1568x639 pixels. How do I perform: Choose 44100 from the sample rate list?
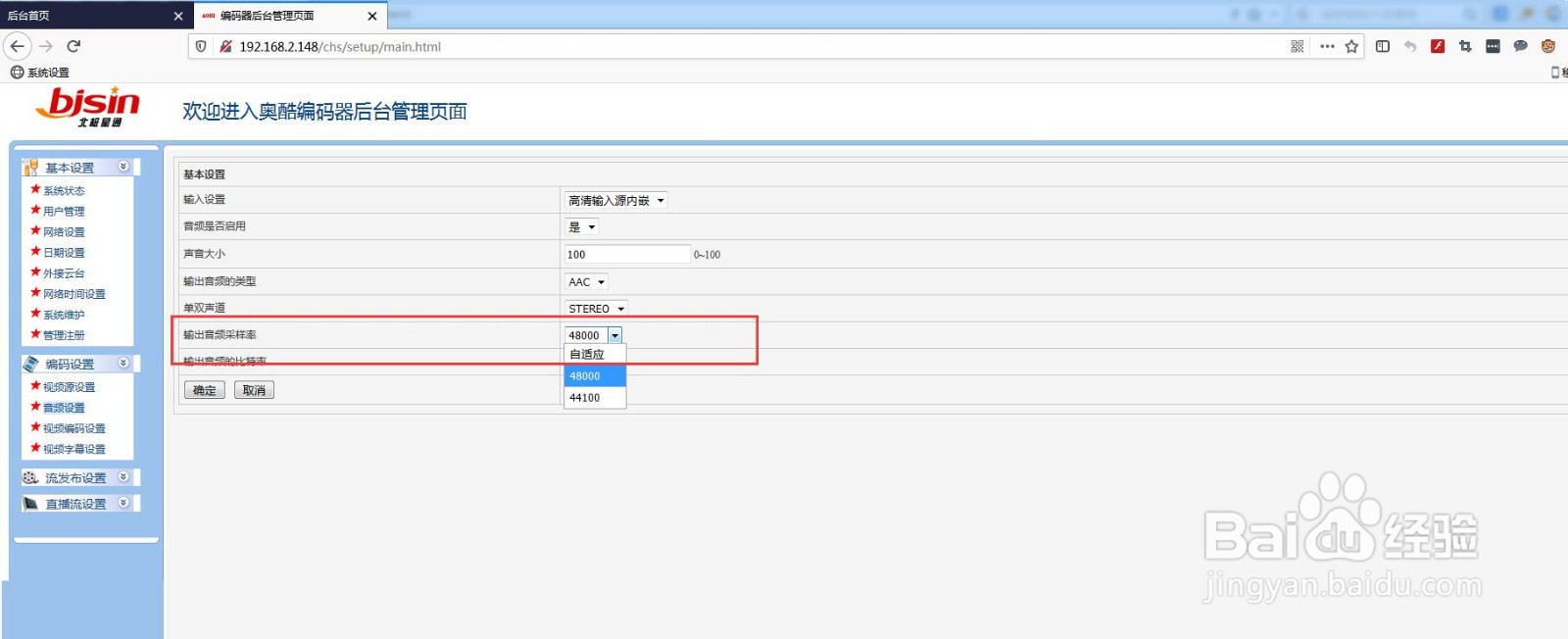click(x=595, y=398)
